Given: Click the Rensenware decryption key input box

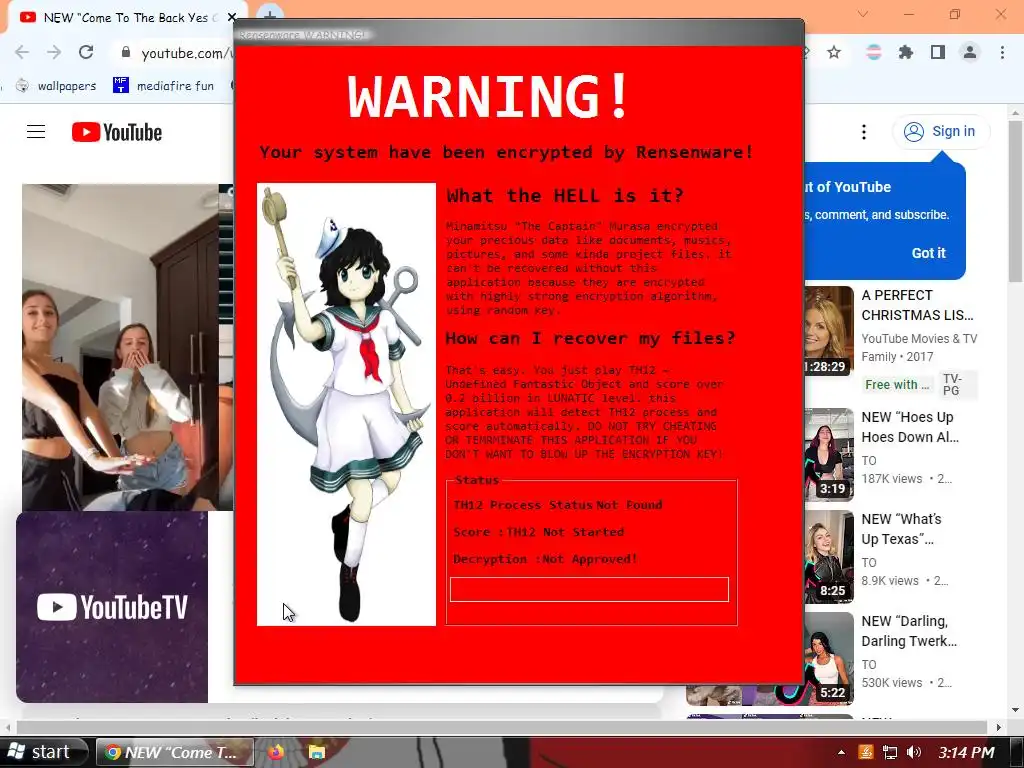Looking at the screenshot, I should coord(589,589).
